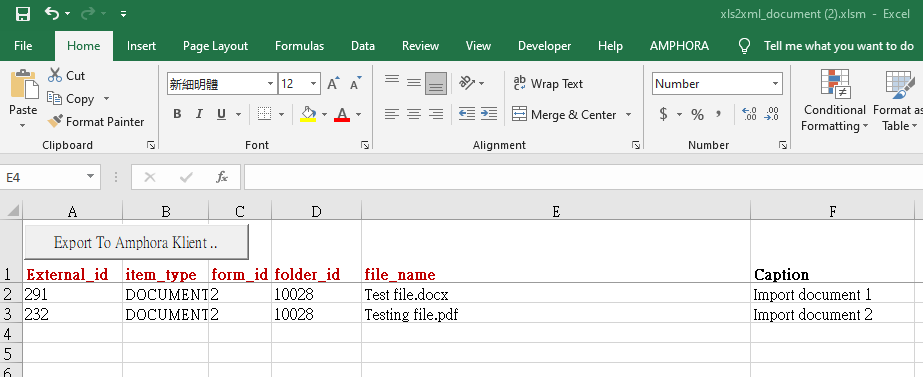Toggle bold formatting

pos(177,114)
